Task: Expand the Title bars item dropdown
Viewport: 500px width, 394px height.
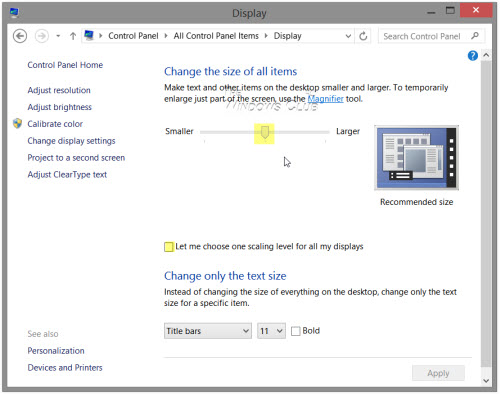Action: pyautogui.click(x=208, y=331)
